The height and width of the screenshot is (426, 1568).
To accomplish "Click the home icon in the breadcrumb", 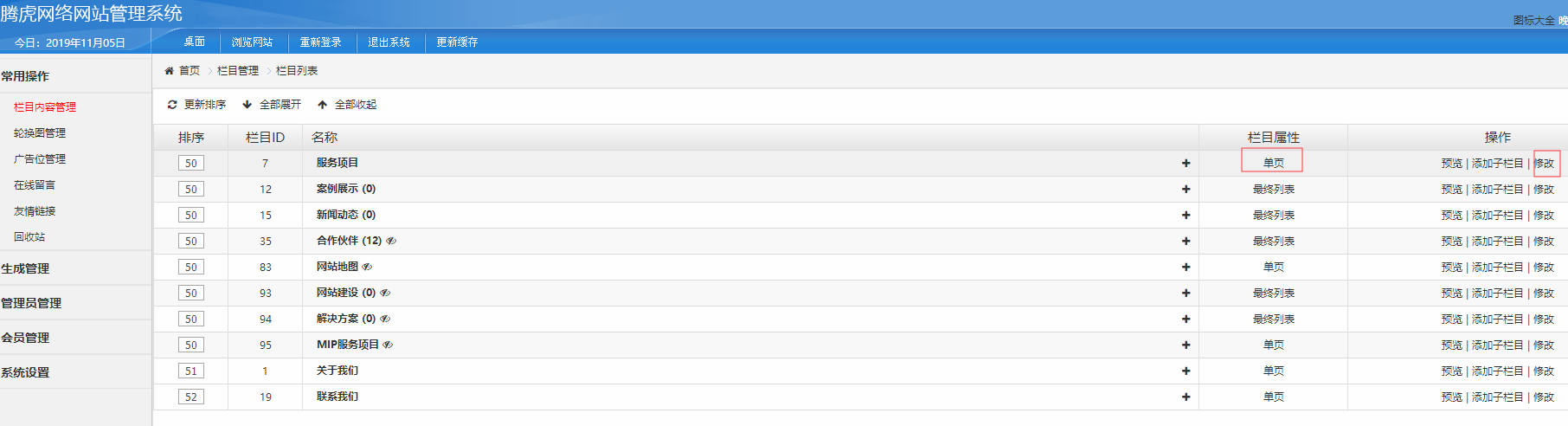I will [x=170, y=71].
